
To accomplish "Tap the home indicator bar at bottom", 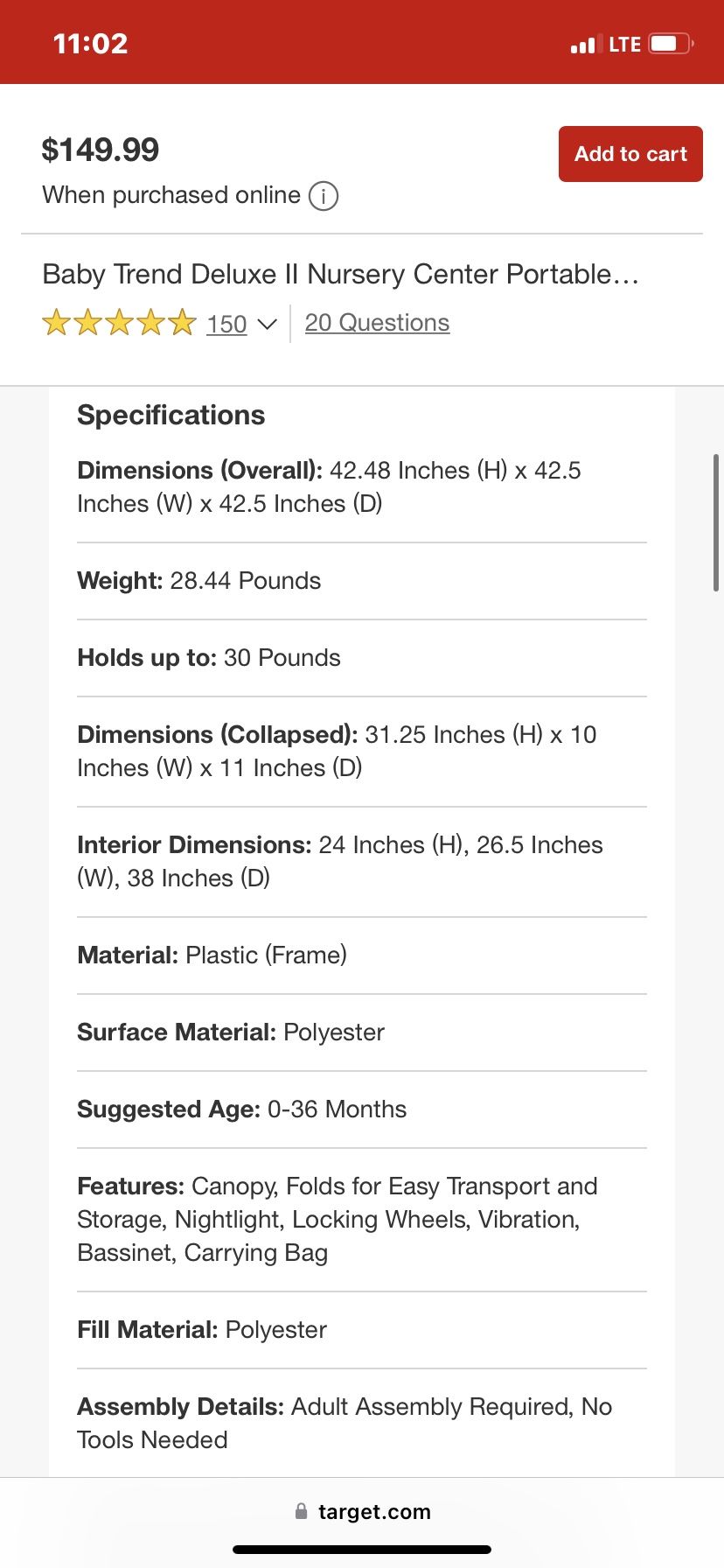I will coord(362,1550).
